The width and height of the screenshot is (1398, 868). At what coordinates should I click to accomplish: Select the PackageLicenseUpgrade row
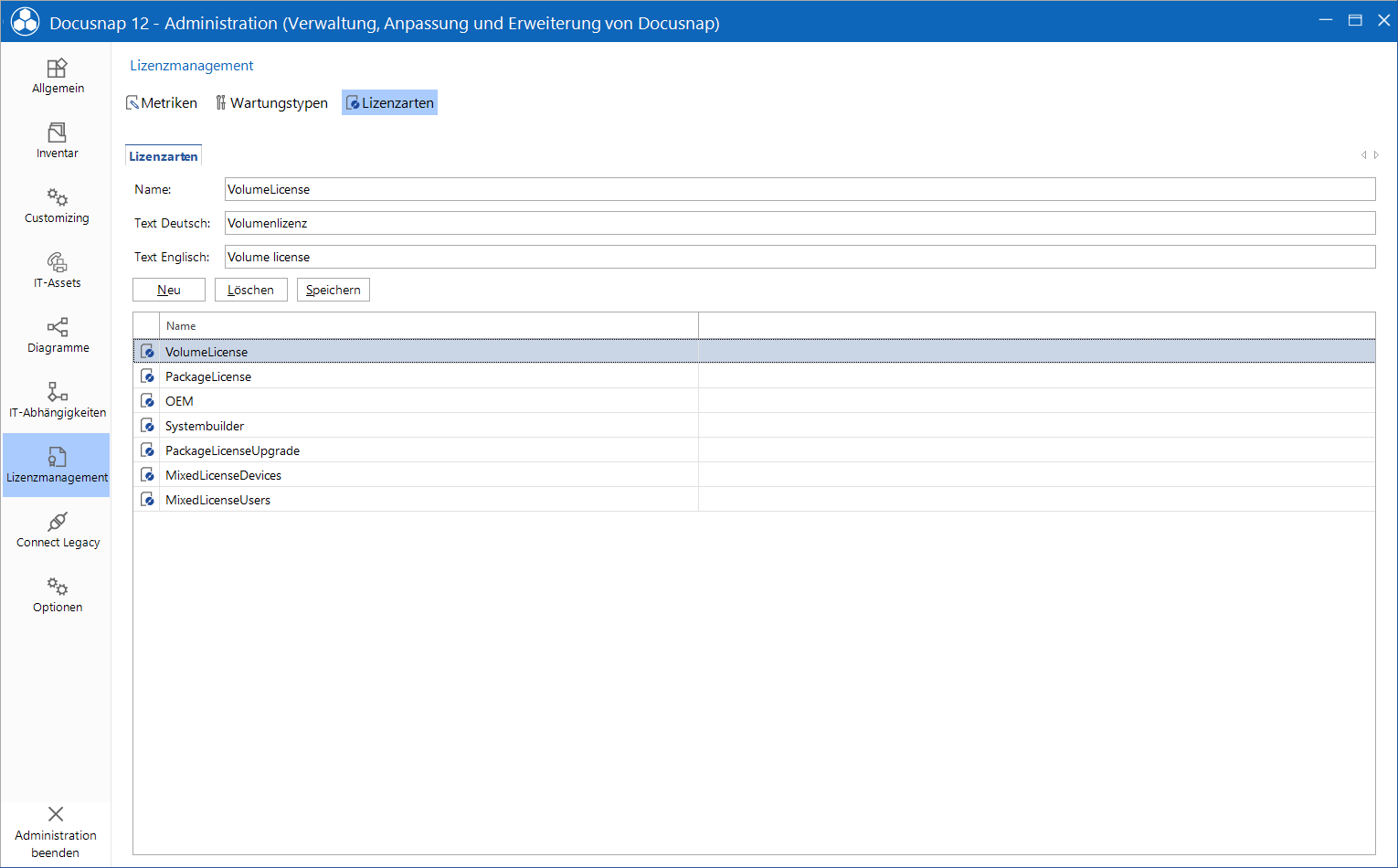click(754, 450)
